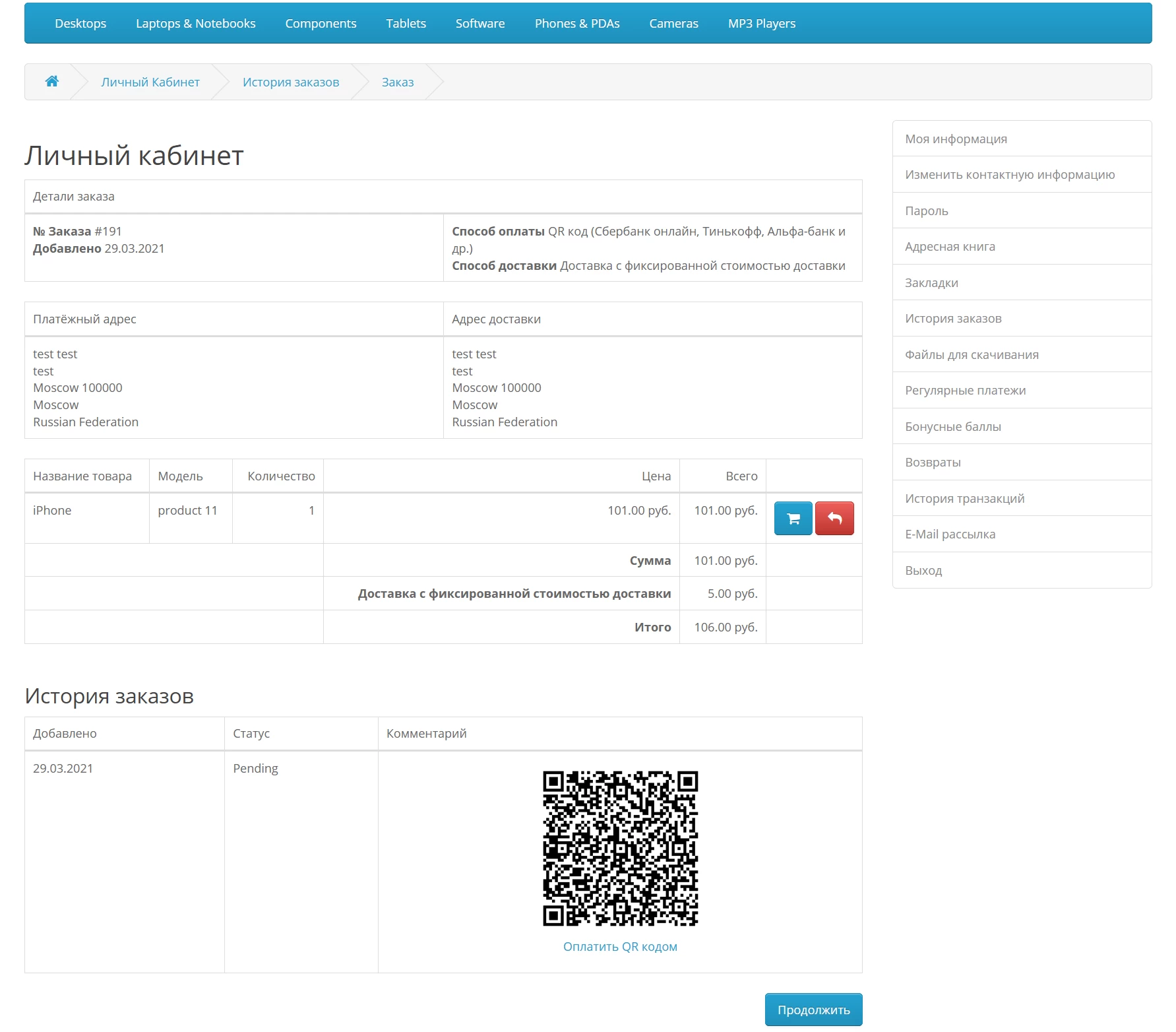Click История заказов breadcrumb link
The width and height of the screenshot is (1176, 1032).
click(x=291, y=82)
